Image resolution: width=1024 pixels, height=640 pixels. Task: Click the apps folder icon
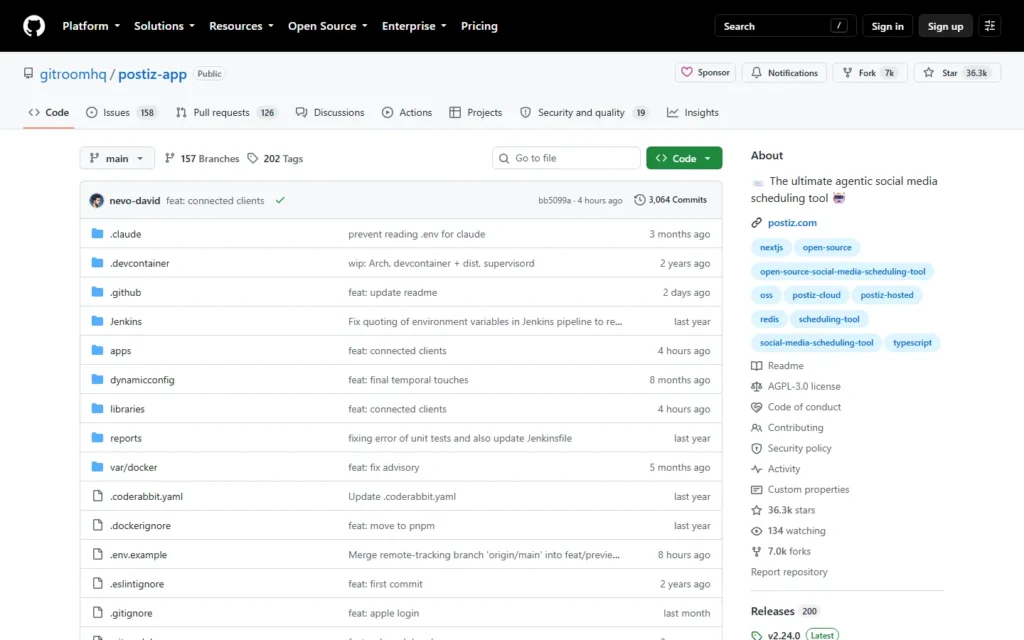pos(97,351)
